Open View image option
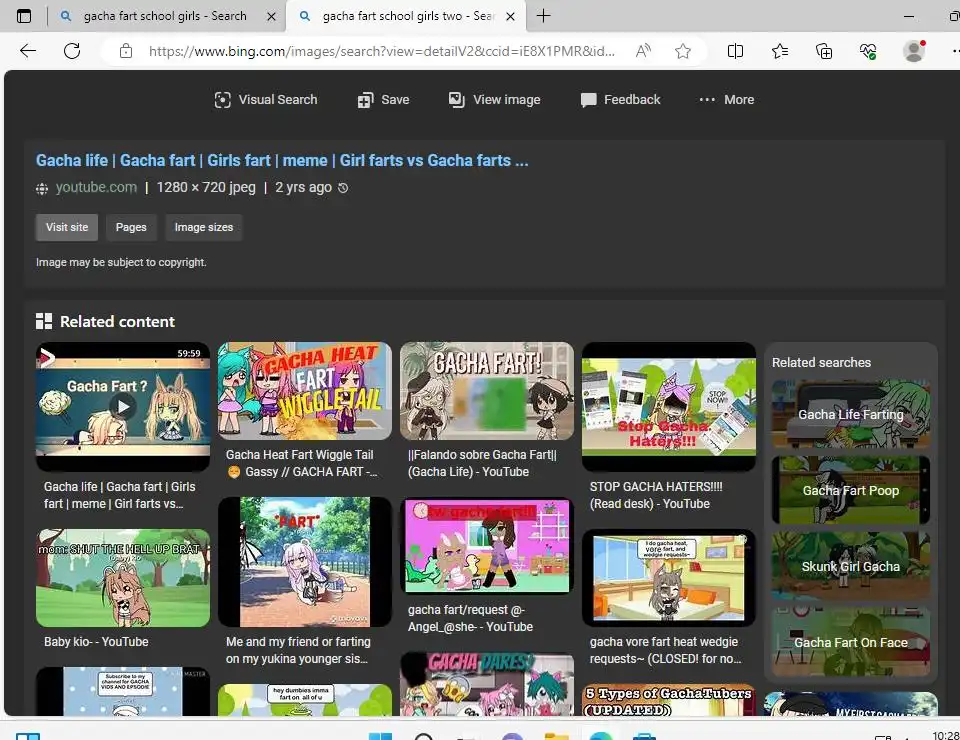The height and width of the screenshot is (740, 960). [495, 100]
